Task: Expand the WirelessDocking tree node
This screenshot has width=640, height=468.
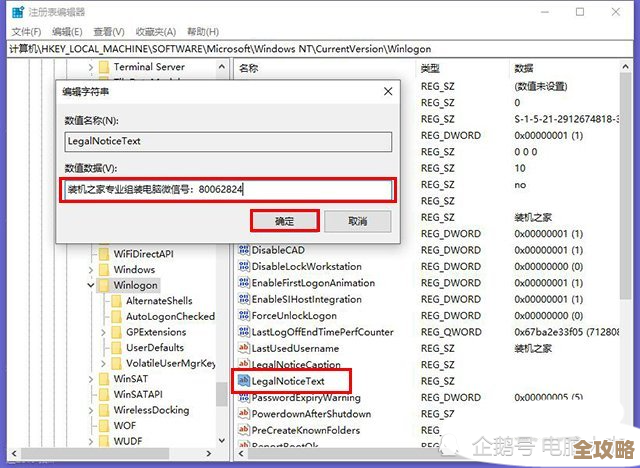Action: pyautogui.click(x=91, y=410)
